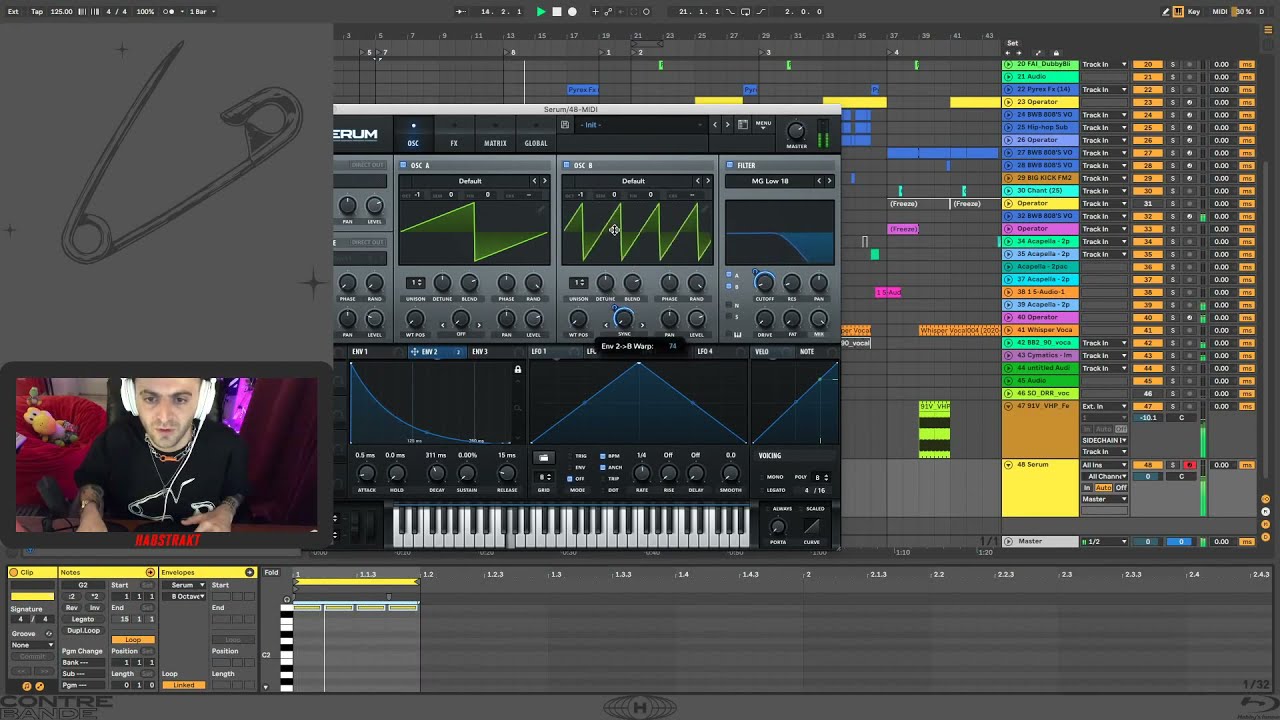Enable or disable OSC B
This screenshot has height=720, width=1280.
point(566,165)
